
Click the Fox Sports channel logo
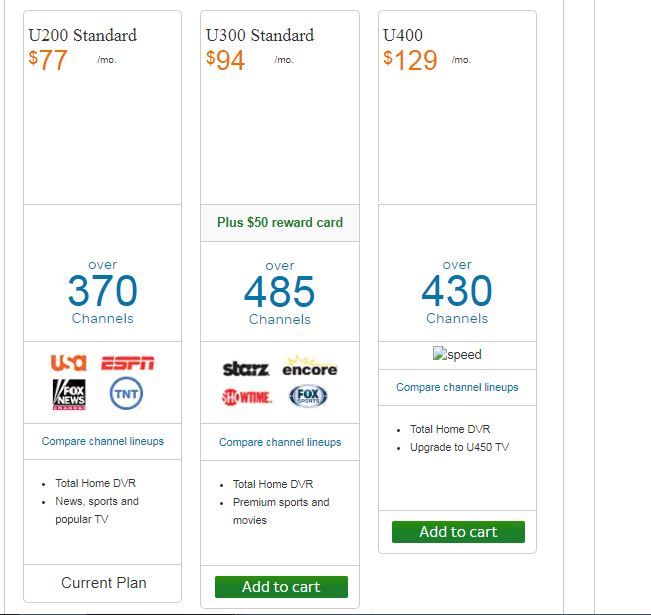point(308,397)
